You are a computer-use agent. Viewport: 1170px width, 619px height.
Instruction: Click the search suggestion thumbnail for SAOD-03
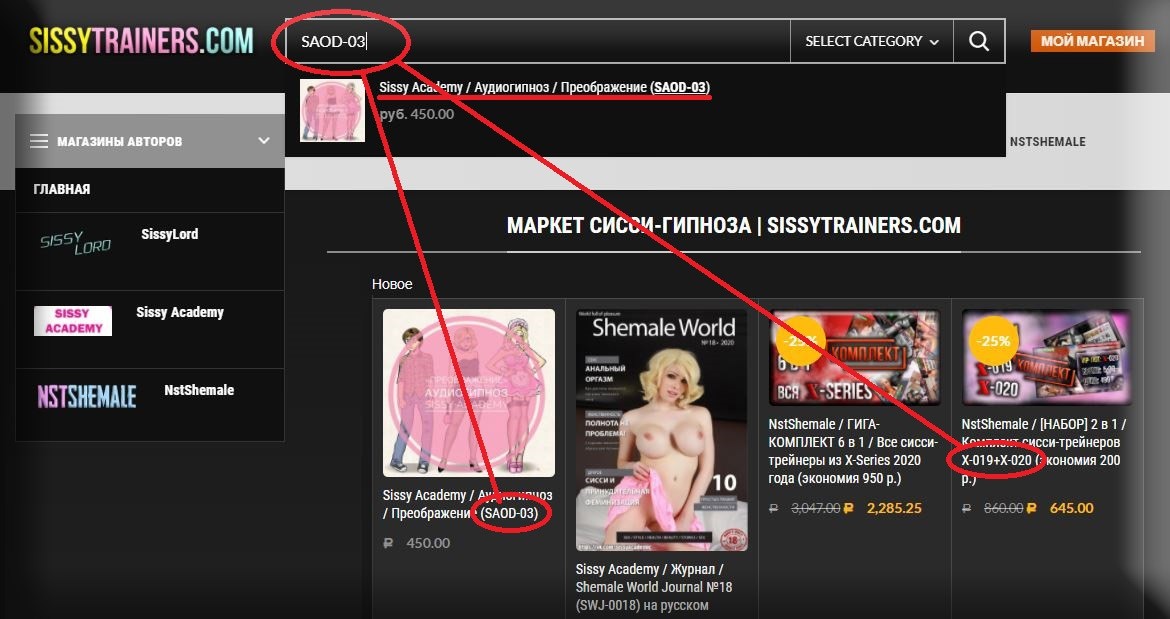click(332, 110)
